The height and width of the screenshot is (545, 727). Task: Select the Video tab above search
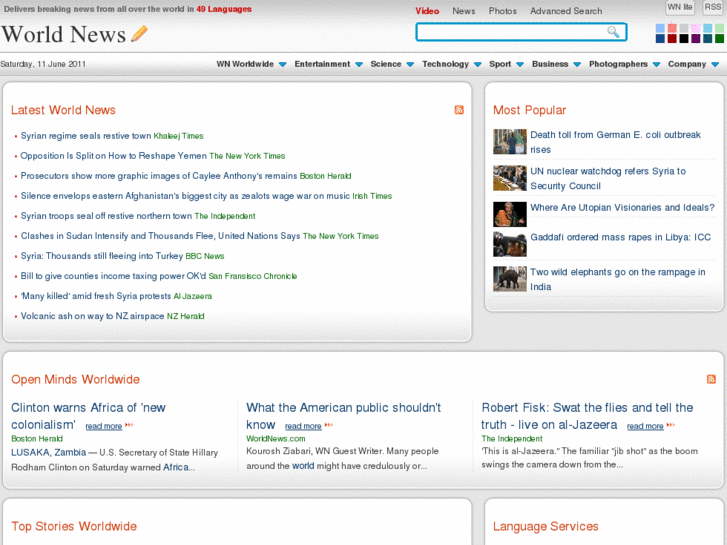[427, 11]
